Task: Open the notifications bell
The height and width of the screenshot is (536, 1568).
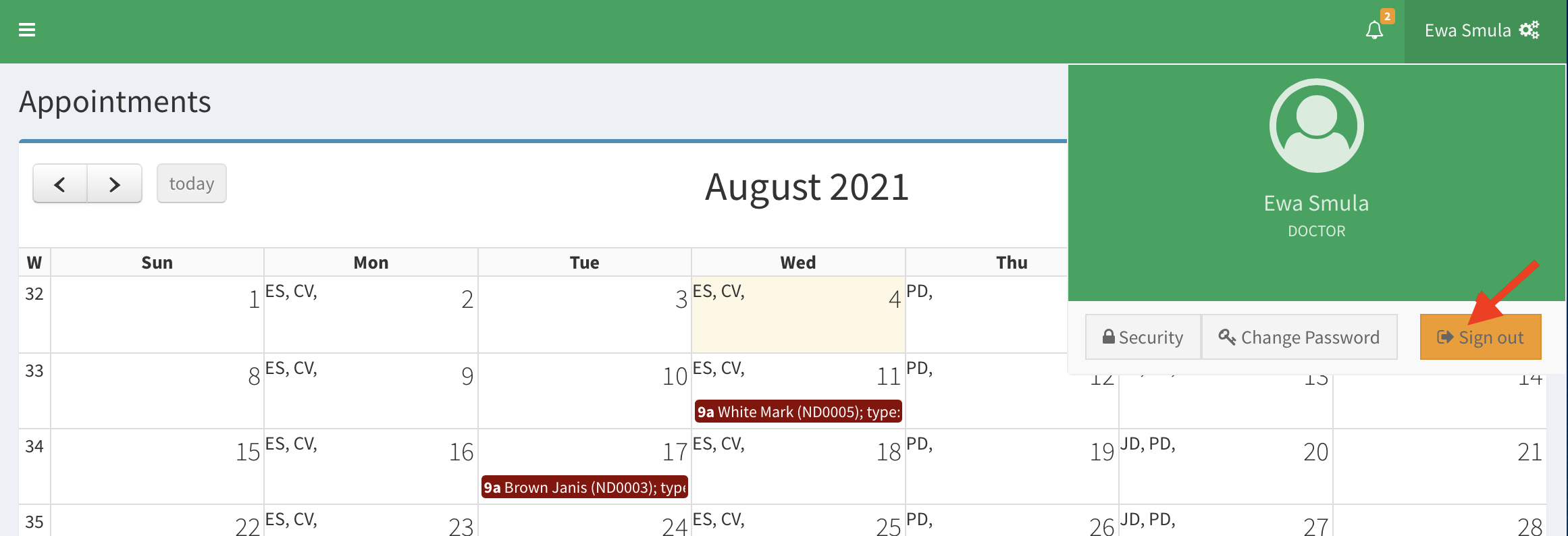Action: pyautogui.click(x=1374, y=30)
